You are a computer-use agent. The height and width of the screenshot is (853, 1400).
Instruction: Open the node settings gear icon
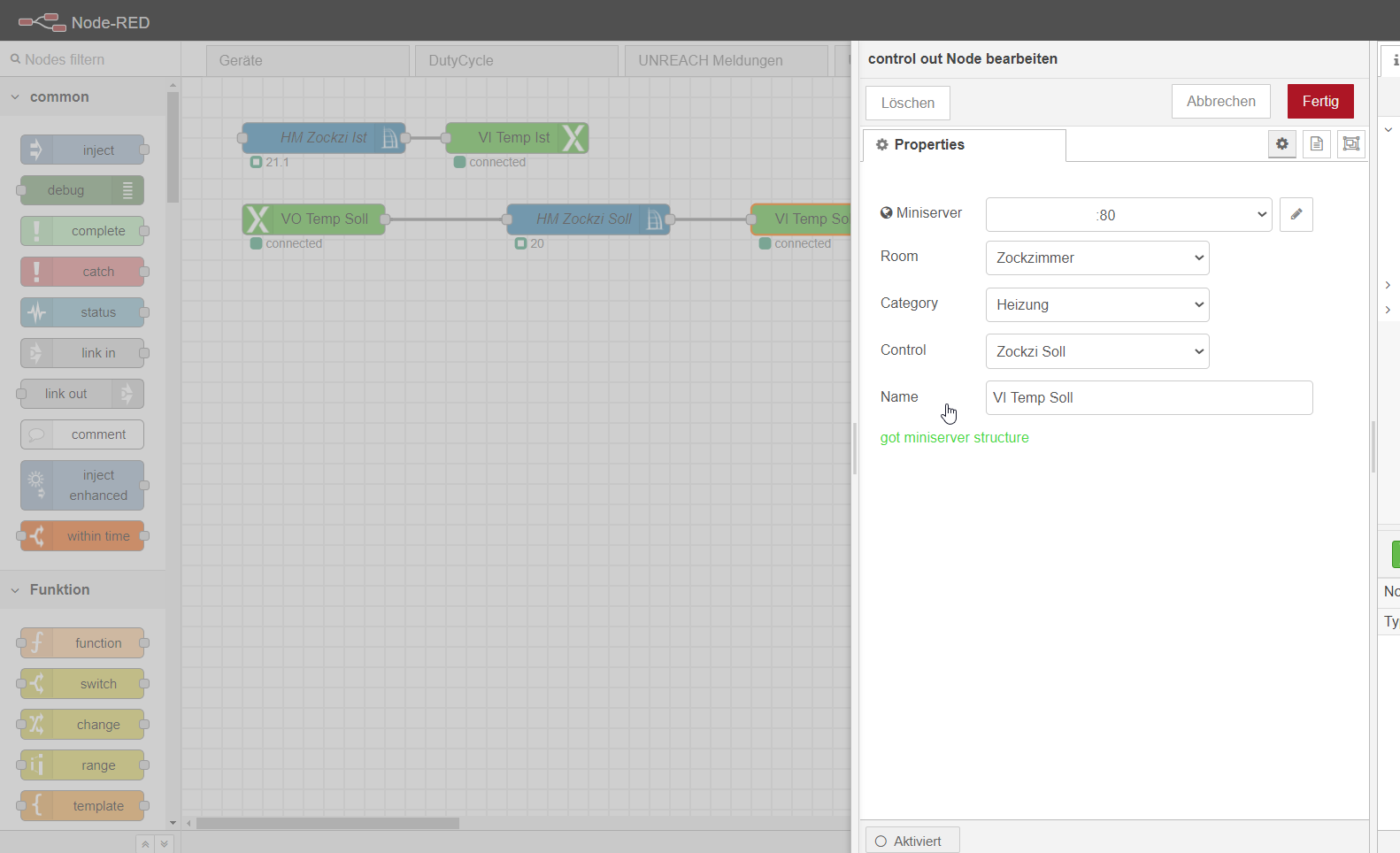(1281, 143)
